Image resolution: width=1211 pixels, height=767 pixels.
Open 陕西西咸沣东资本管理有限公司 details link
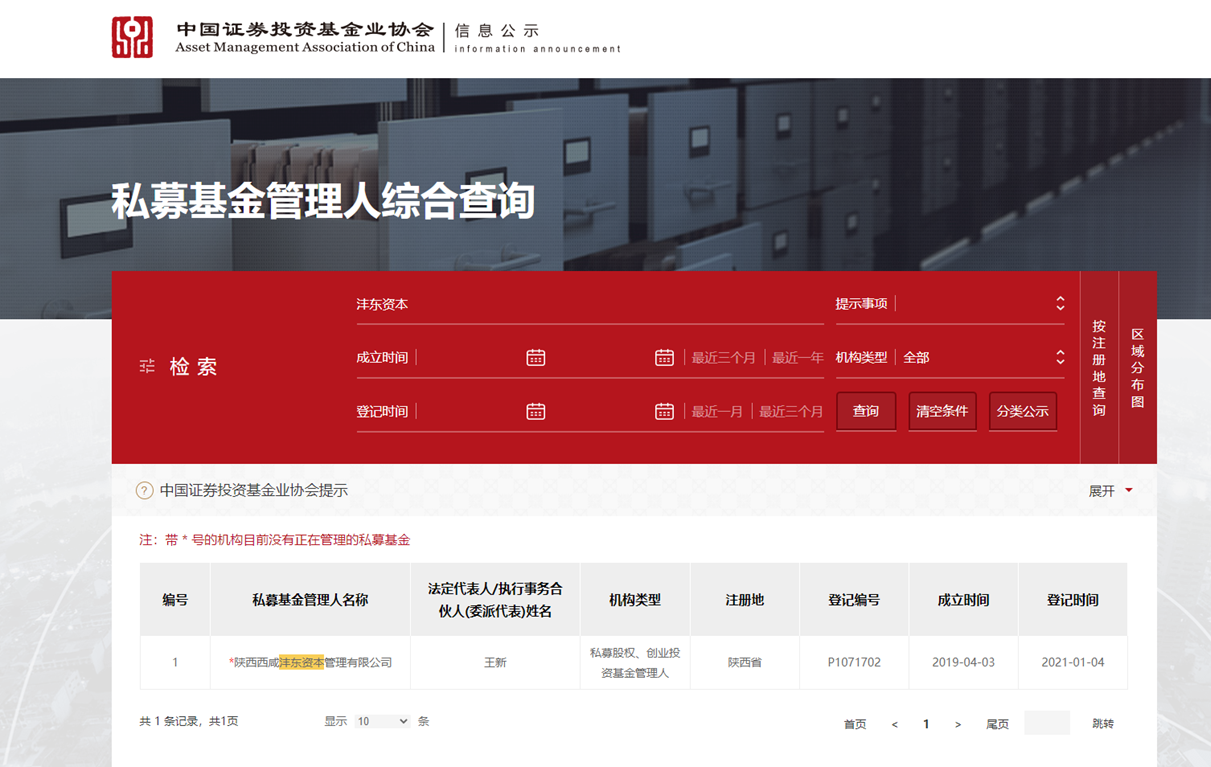tap(312, 663)
